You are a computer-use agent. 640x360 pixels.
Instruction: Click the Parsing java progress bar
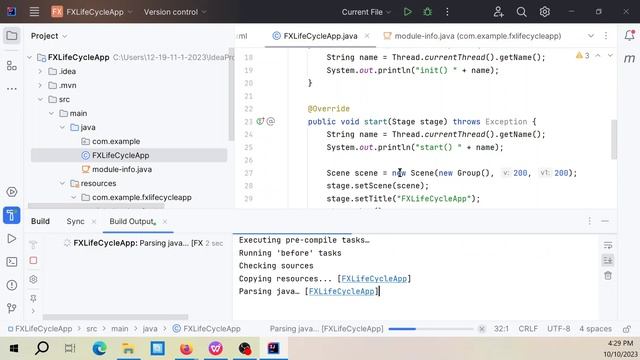(431, 329)
